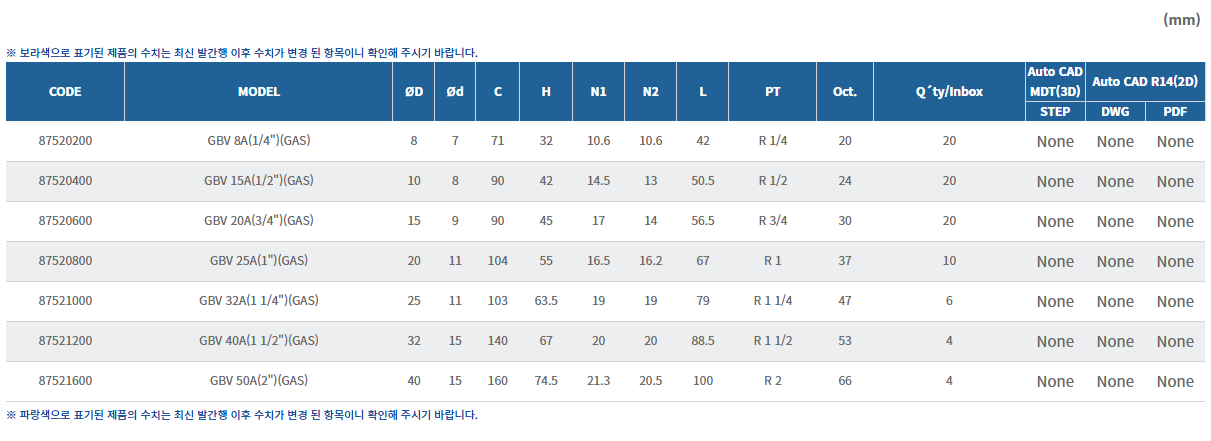The width and height of the screenshot is (1211, 441).
Task: Click product code 87521200
Action: tap(65, 341)
